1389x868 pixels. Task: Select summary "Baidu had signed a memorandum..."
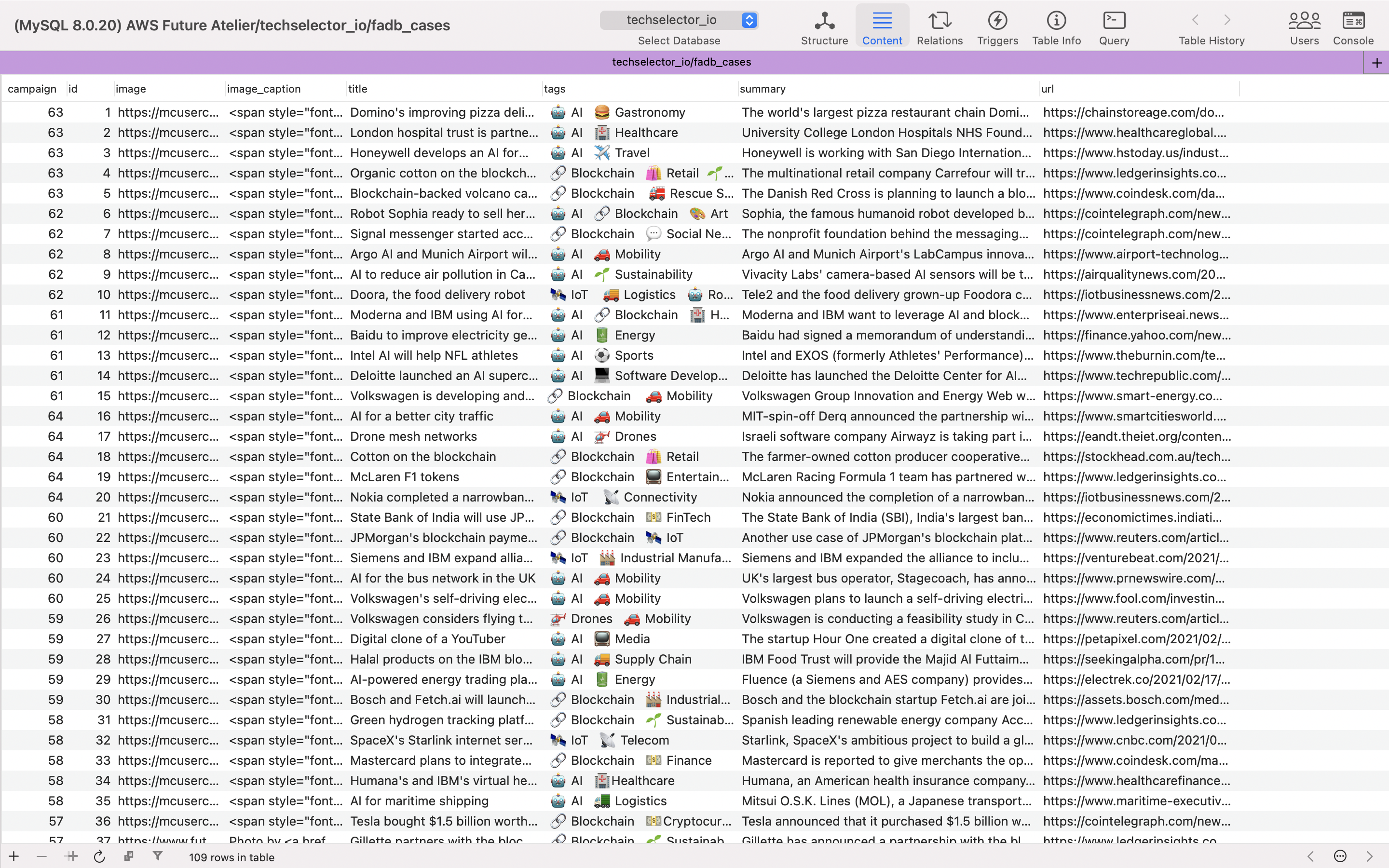click(888, 335)
